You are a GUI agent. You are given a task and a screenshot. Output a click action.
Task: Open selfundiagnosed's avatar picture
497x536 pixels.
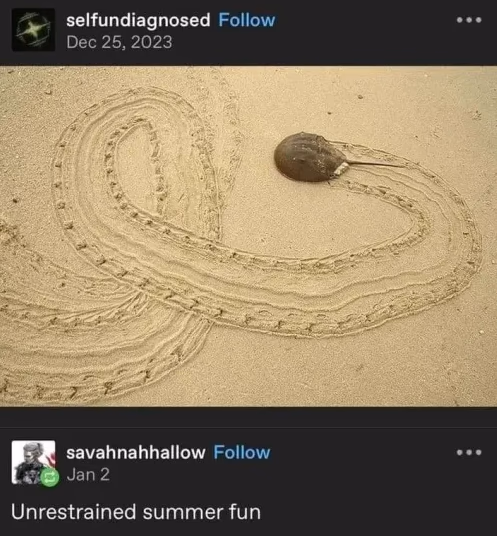click(x=33, y=30)
